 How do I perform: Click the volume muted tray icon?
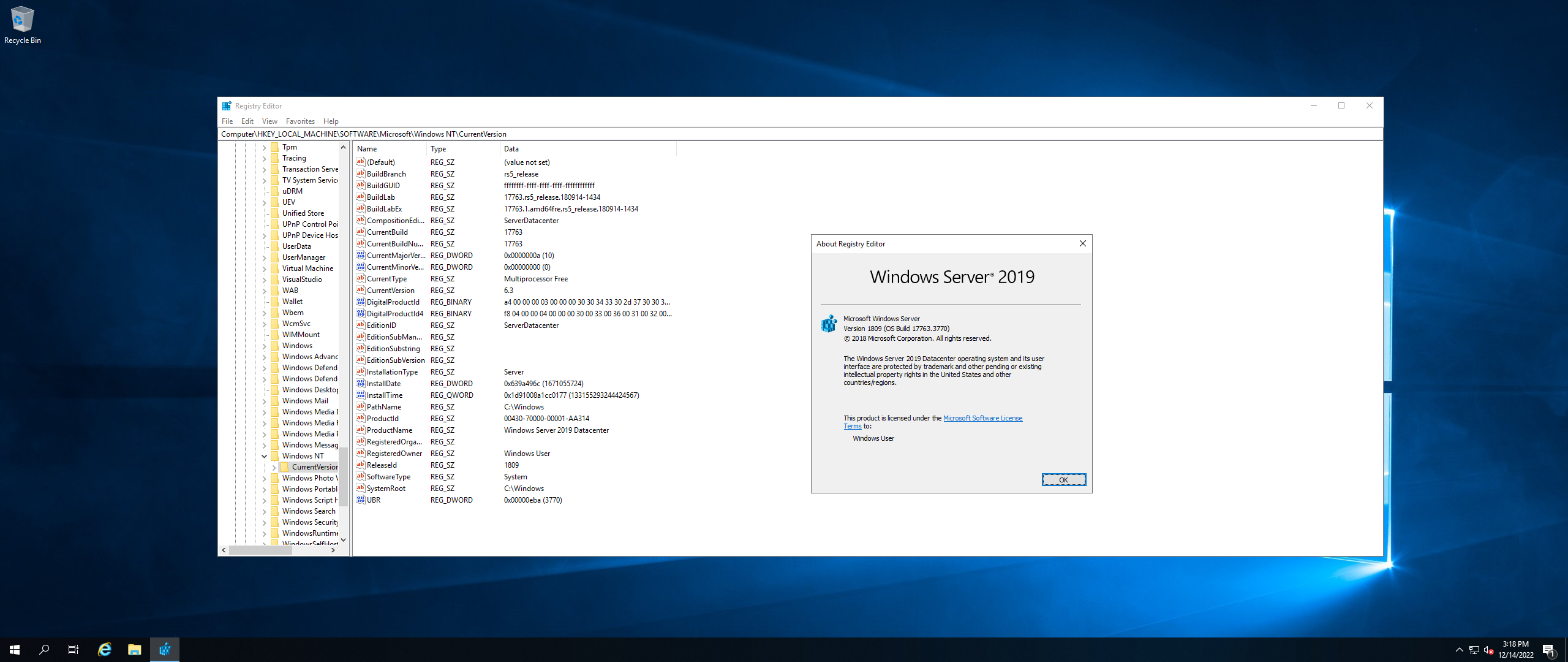tap(1488, 650)
